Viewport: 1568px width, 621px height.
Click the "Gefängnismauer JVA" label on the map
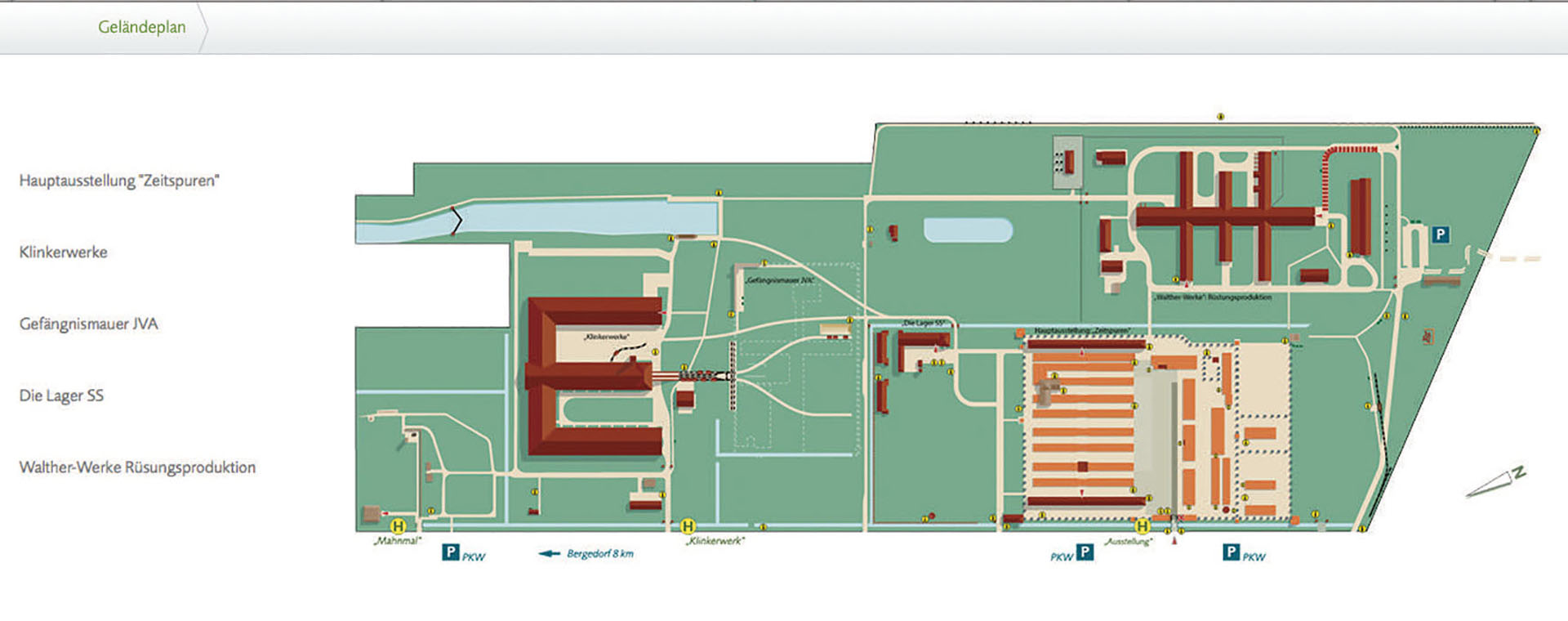(780, 280)
